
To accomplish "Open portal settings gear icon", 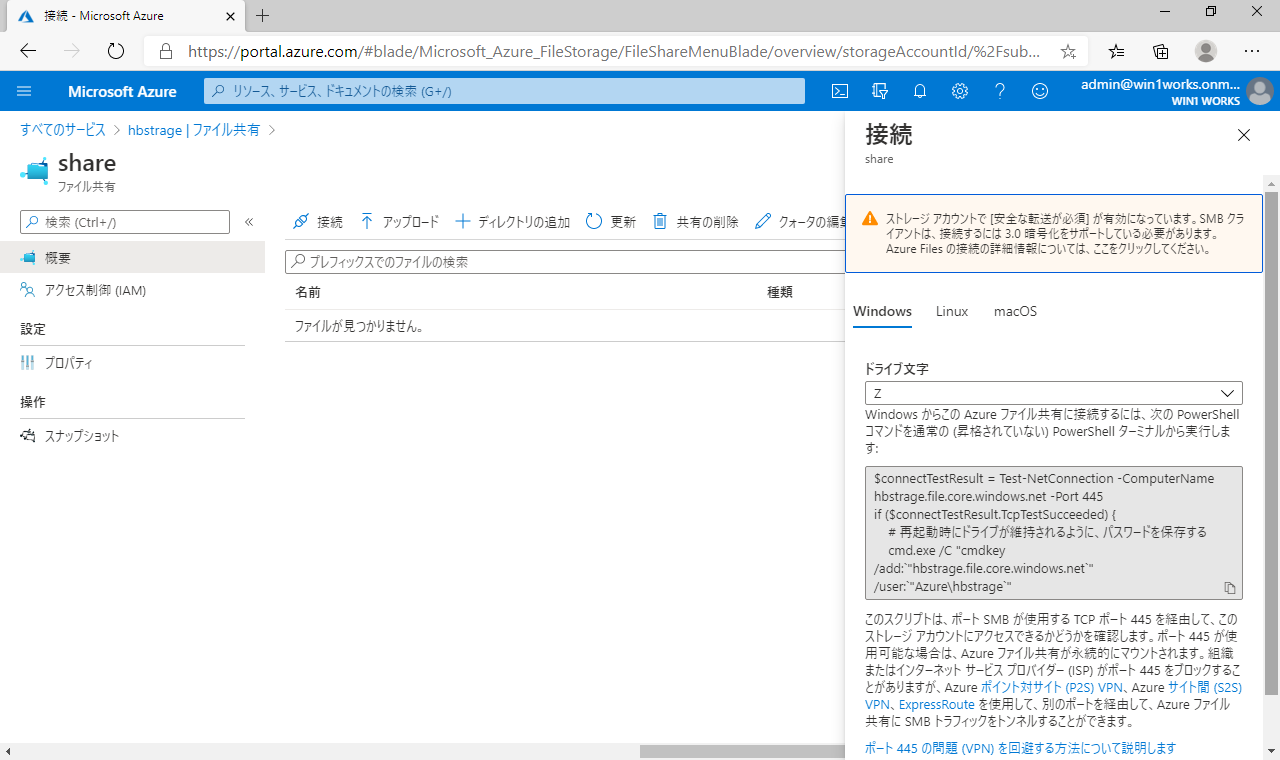I will coord(960,91).
